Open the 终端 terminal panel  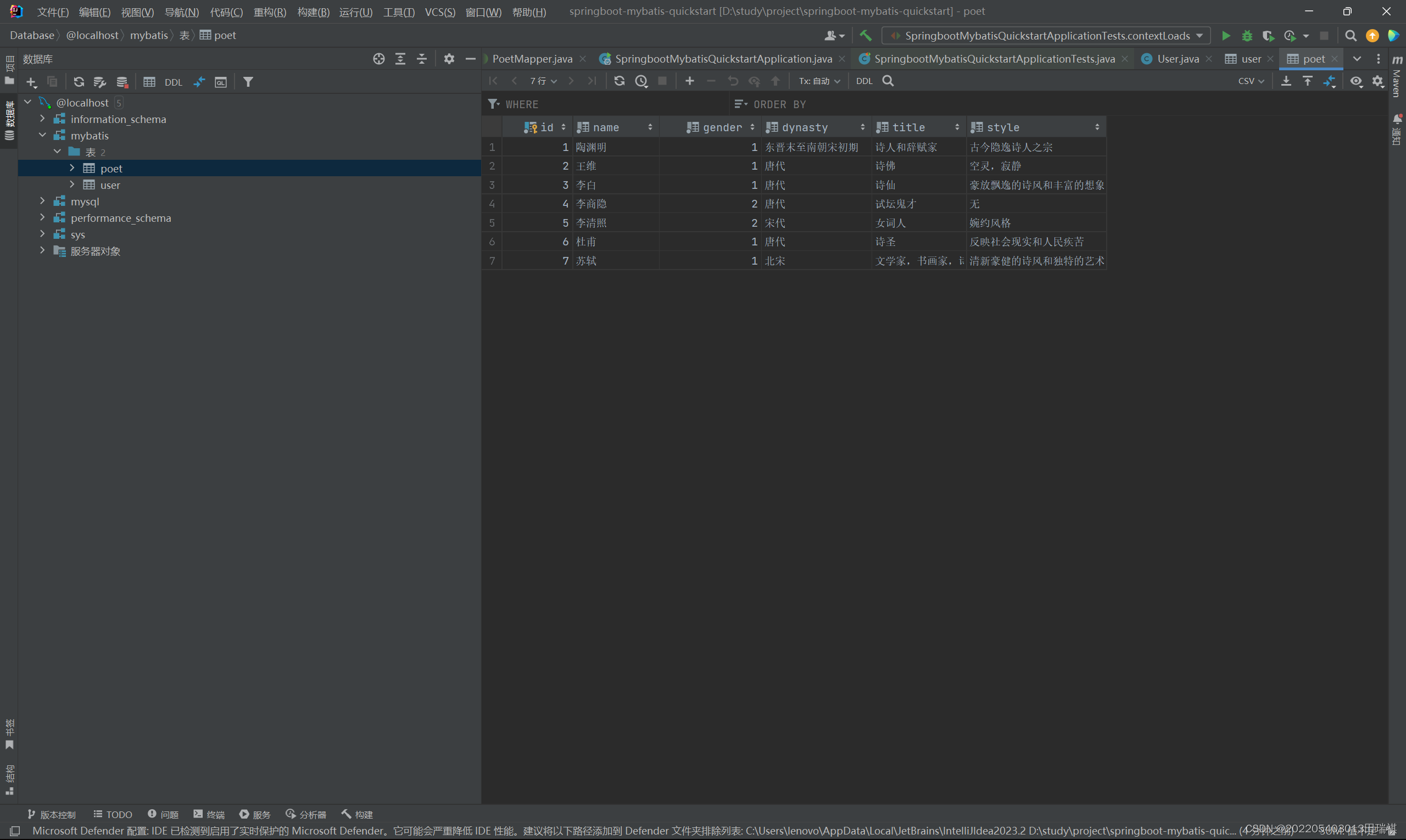(208, 814)
